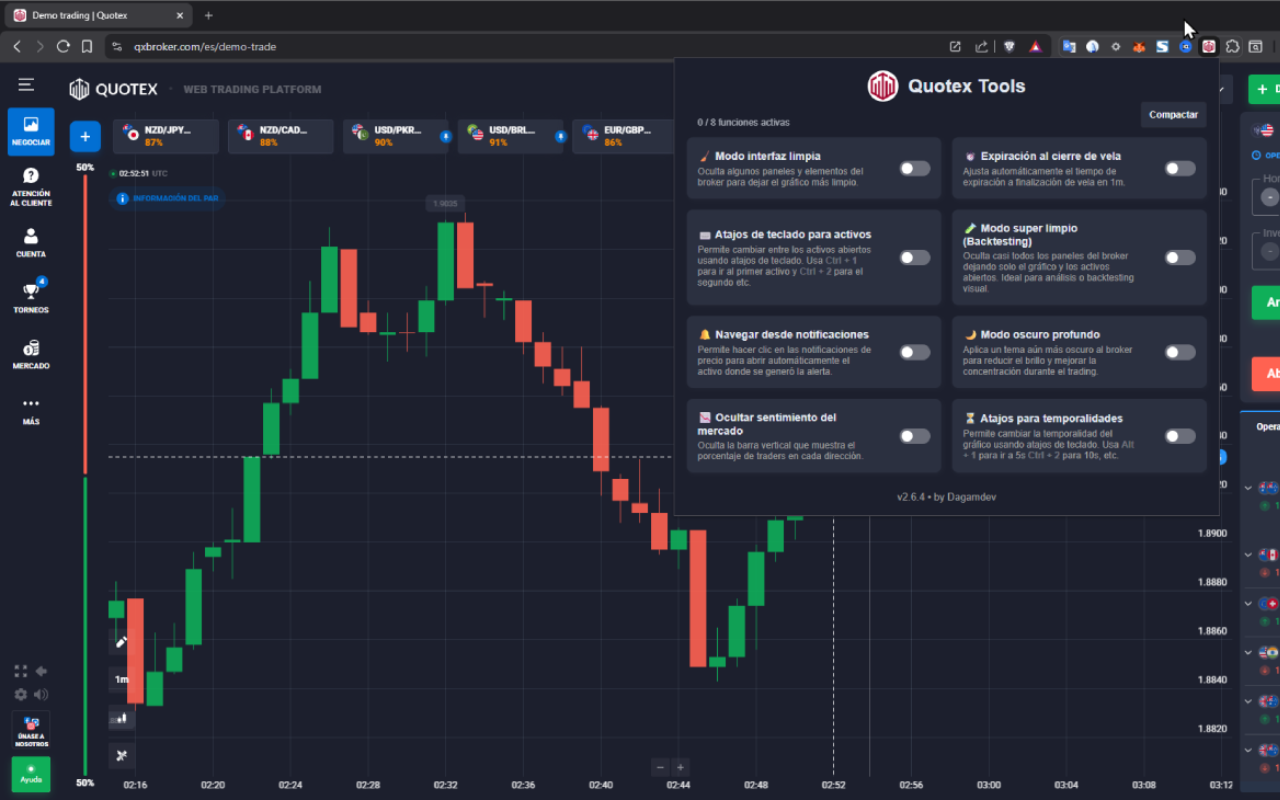
Task: Bookmark this page
Action: tap(87, 46)
